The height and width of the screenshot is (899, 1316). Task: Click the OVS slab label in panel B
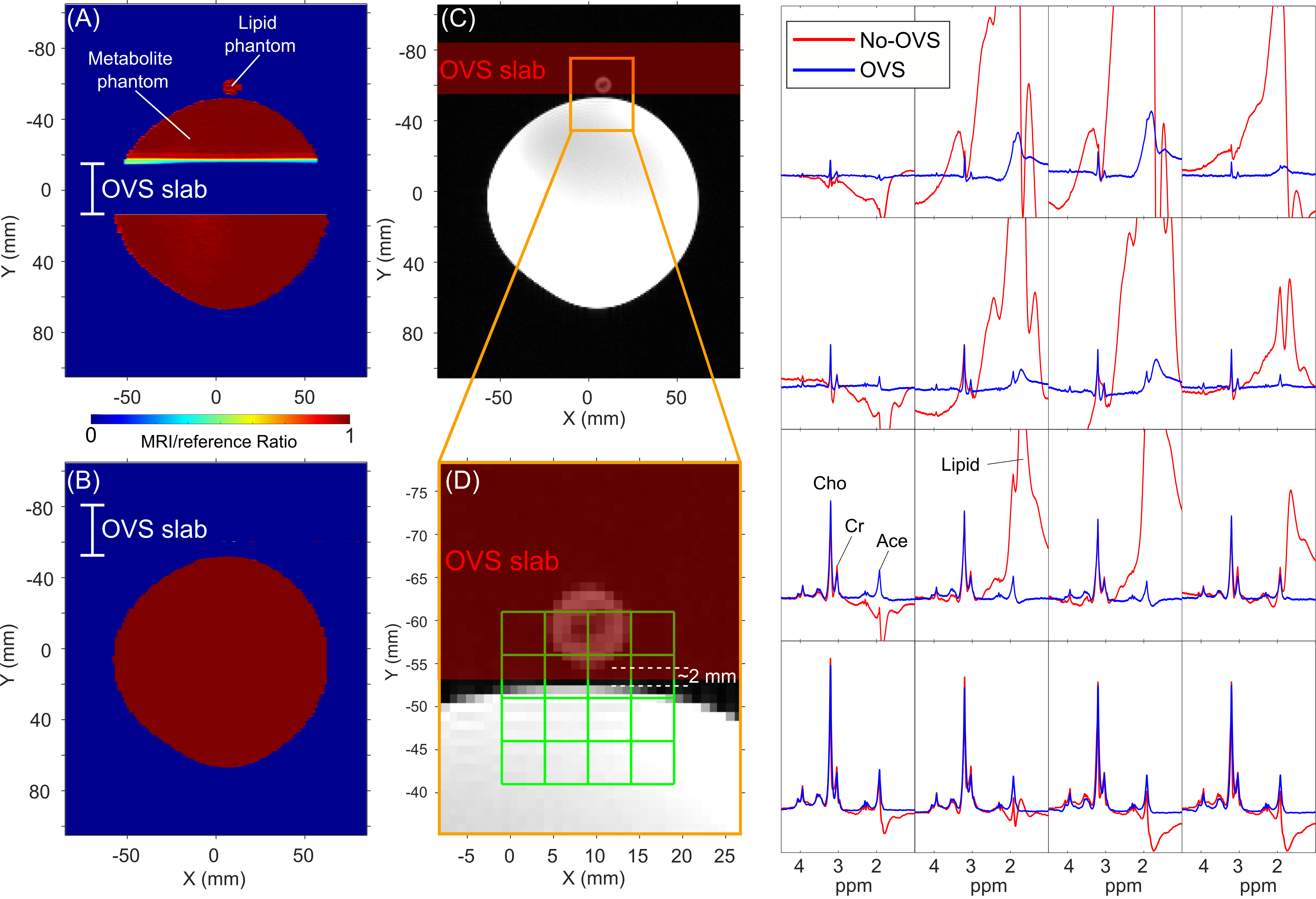[x=154, y=529]
